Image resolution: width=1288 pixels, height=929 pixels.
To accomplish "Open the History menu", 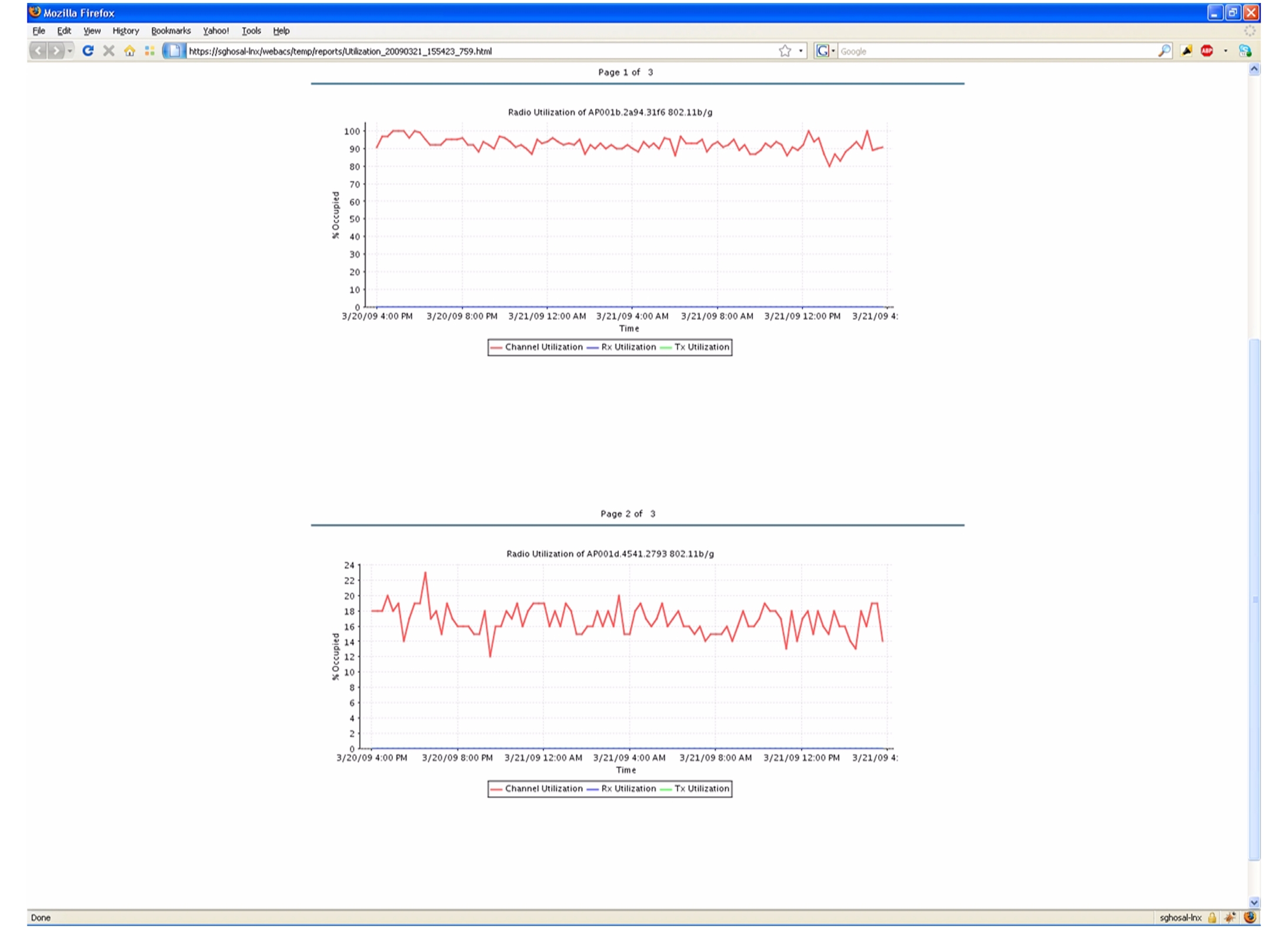I will 126,31.
